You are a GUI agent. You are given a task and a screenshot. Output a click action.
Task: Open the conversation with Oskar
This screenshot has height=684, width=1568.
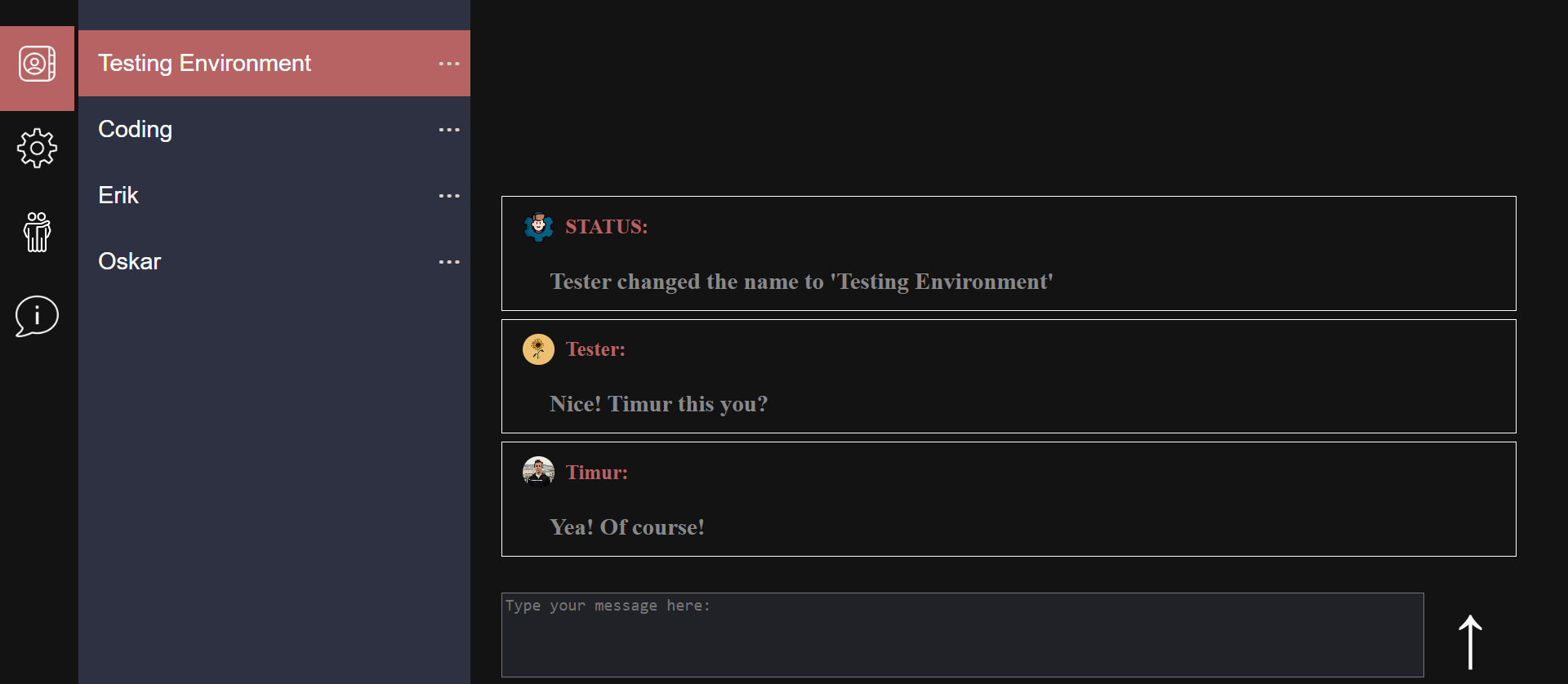pyautogui.click(x=130, y=262)
